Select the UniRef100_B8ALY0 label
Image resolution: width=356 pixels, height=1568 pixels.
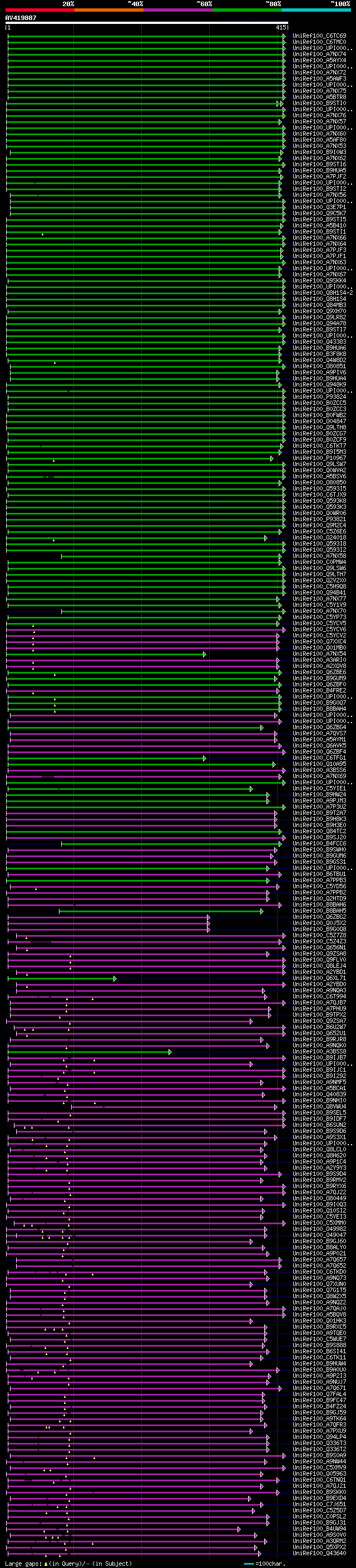point(319,1248)
